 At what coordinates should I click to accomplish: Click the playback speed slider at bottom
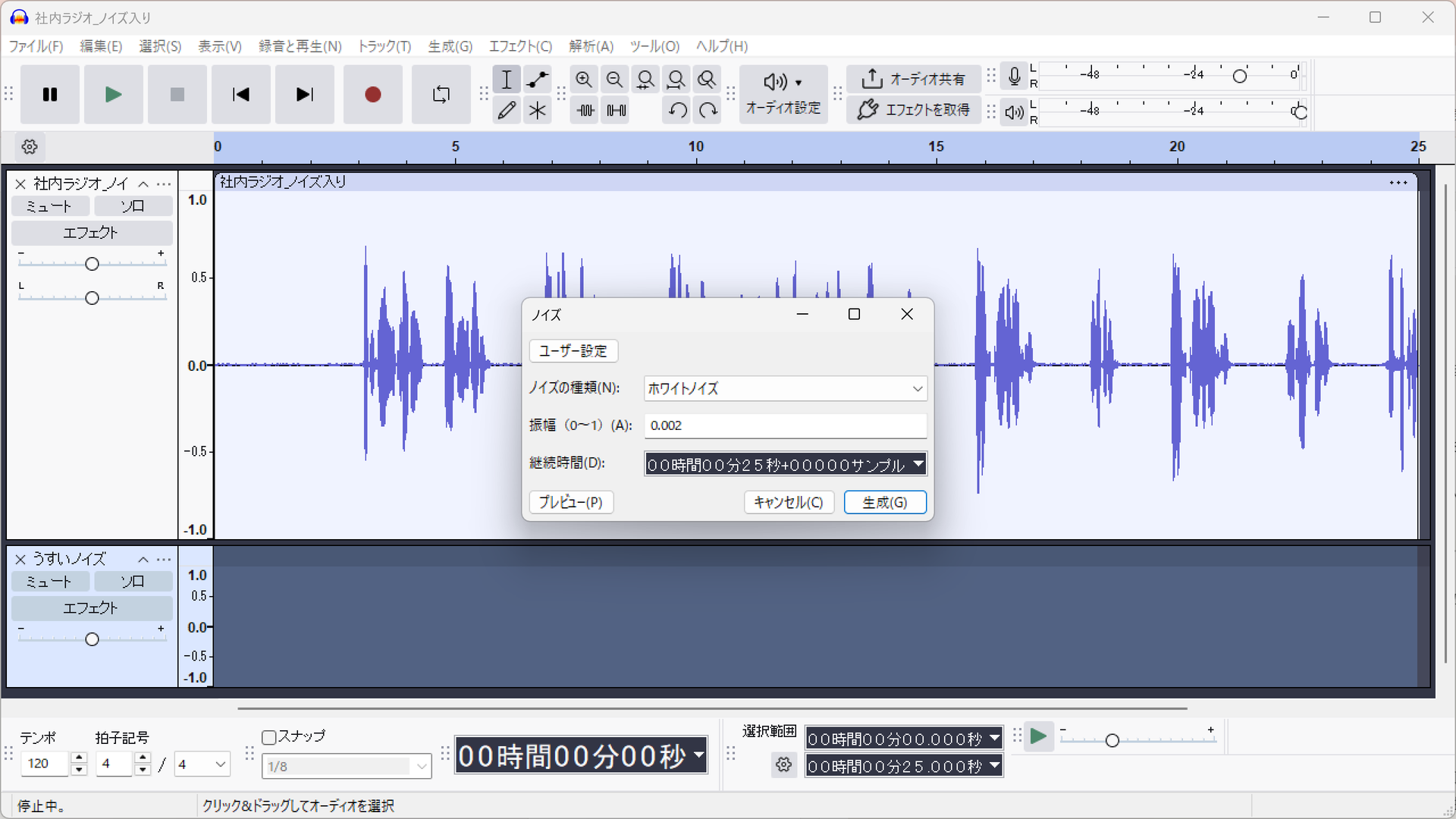pos(1137,740)
